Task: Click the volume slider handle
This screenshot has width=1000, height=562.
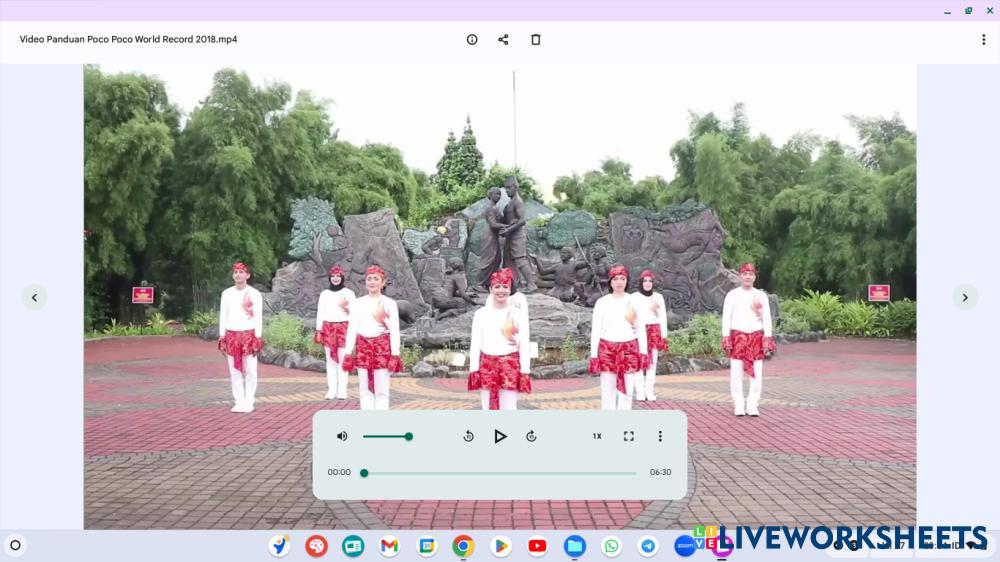Action: point(408,436)
